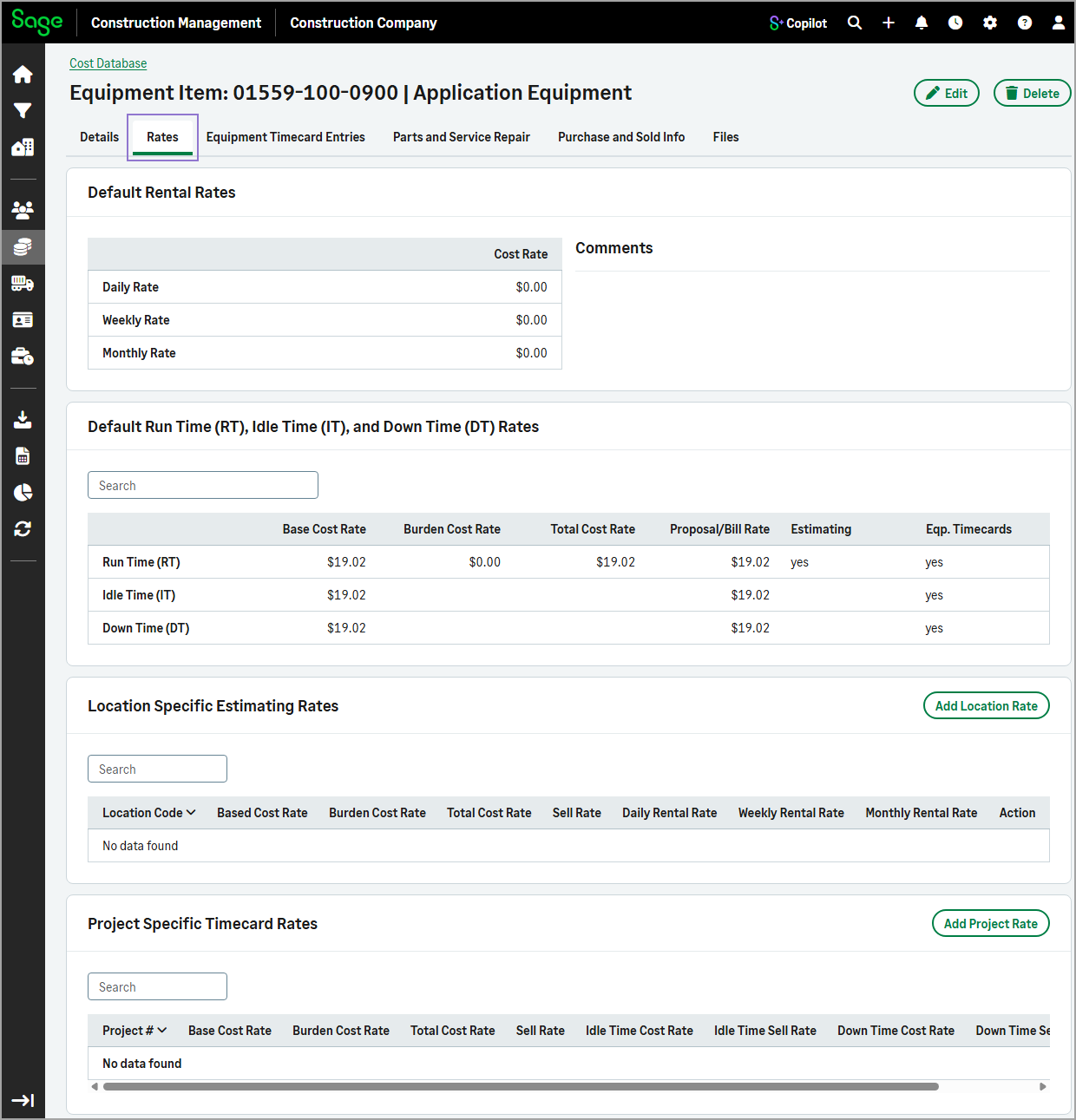Click the Down Time (DT) row
The image size is (1076, 1120).
[568, 628]
